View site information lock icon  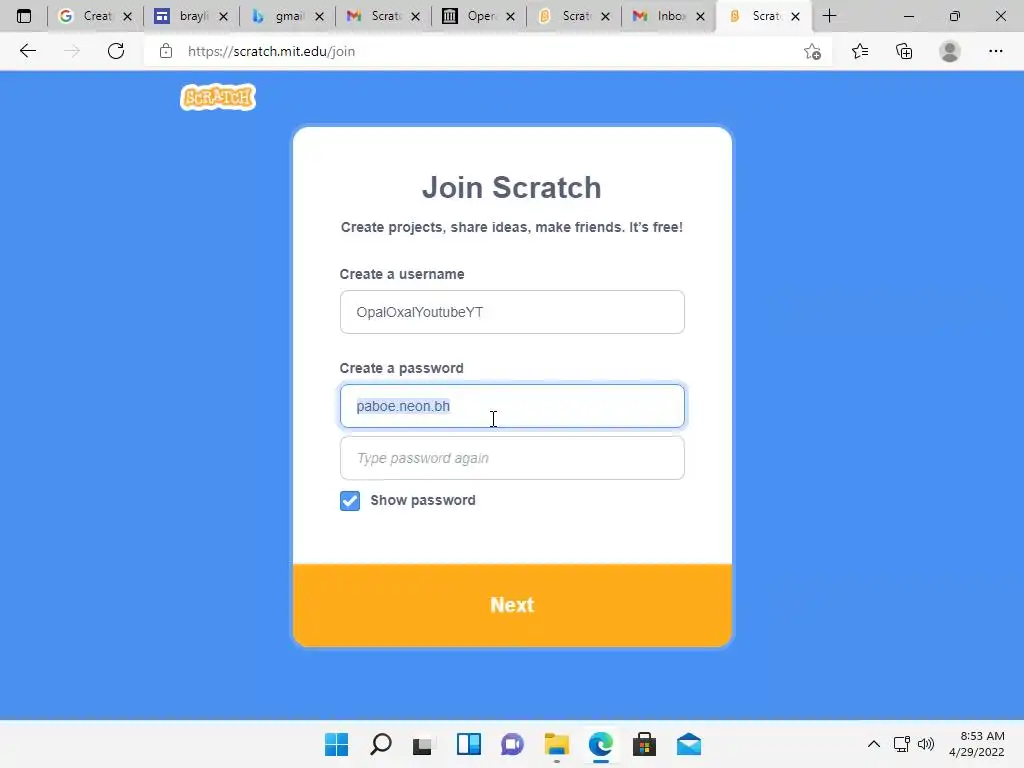click(166, 51)
